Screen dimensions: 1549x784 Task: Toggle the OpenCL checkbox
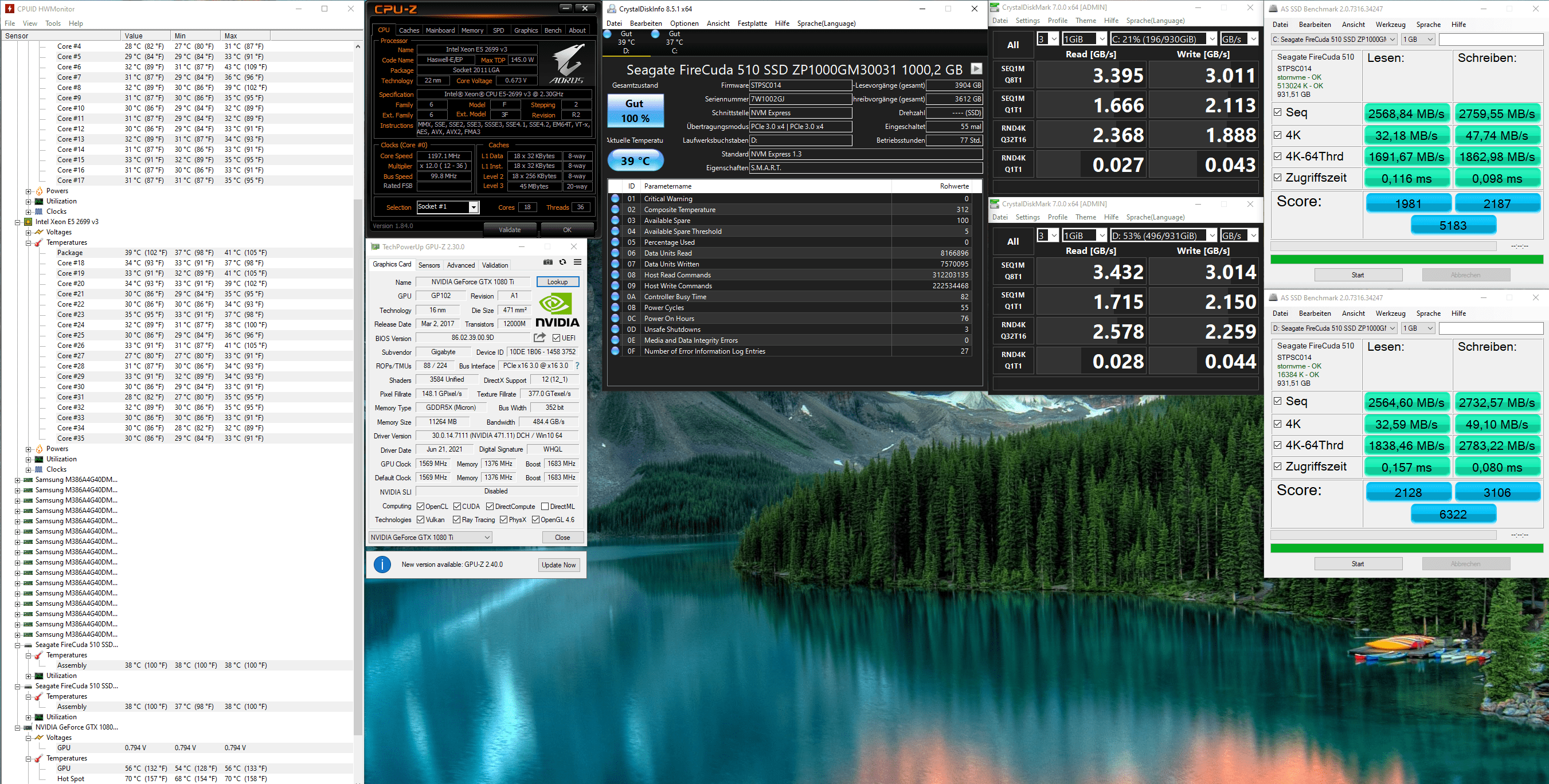[x=420, y=506]
